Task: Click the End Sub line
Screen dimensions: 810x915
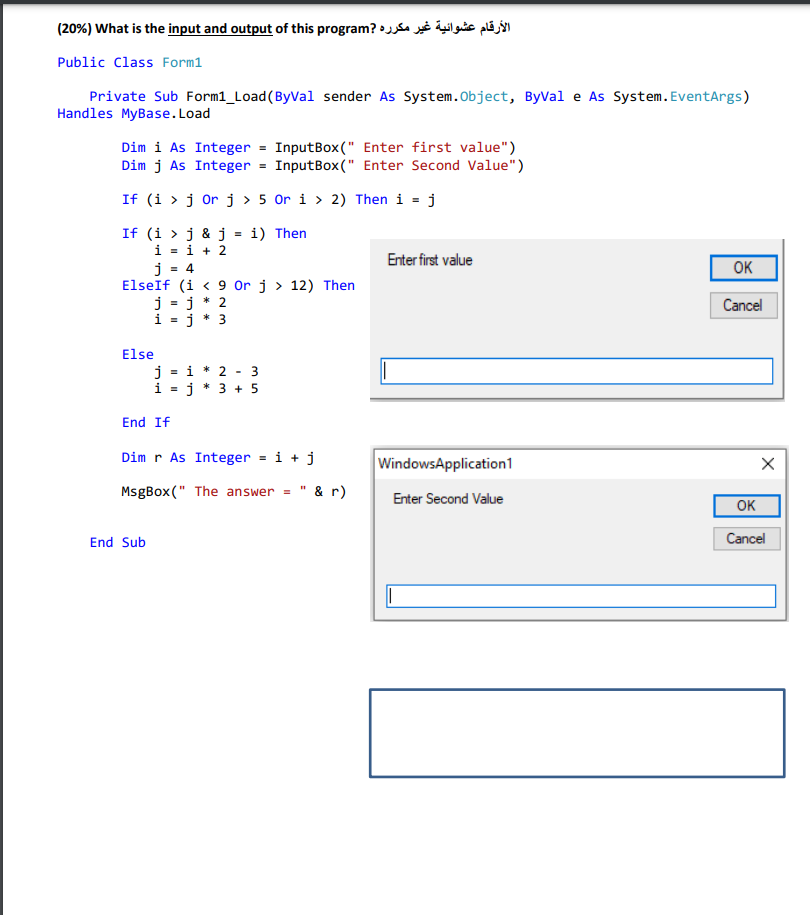Action: point(117,542)
